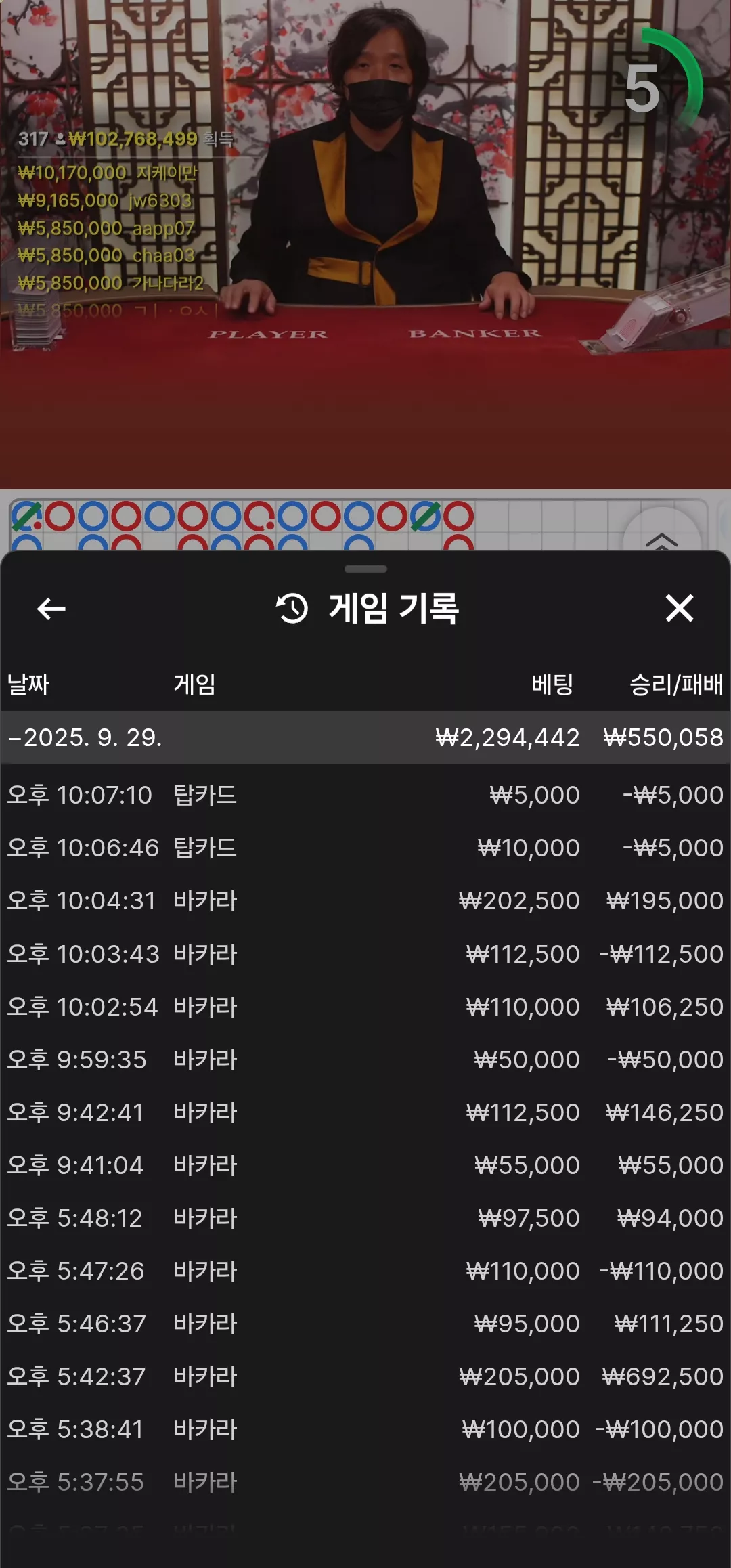
Task: Tap the PLAYER area on the table
Action: tap(268, 334)
